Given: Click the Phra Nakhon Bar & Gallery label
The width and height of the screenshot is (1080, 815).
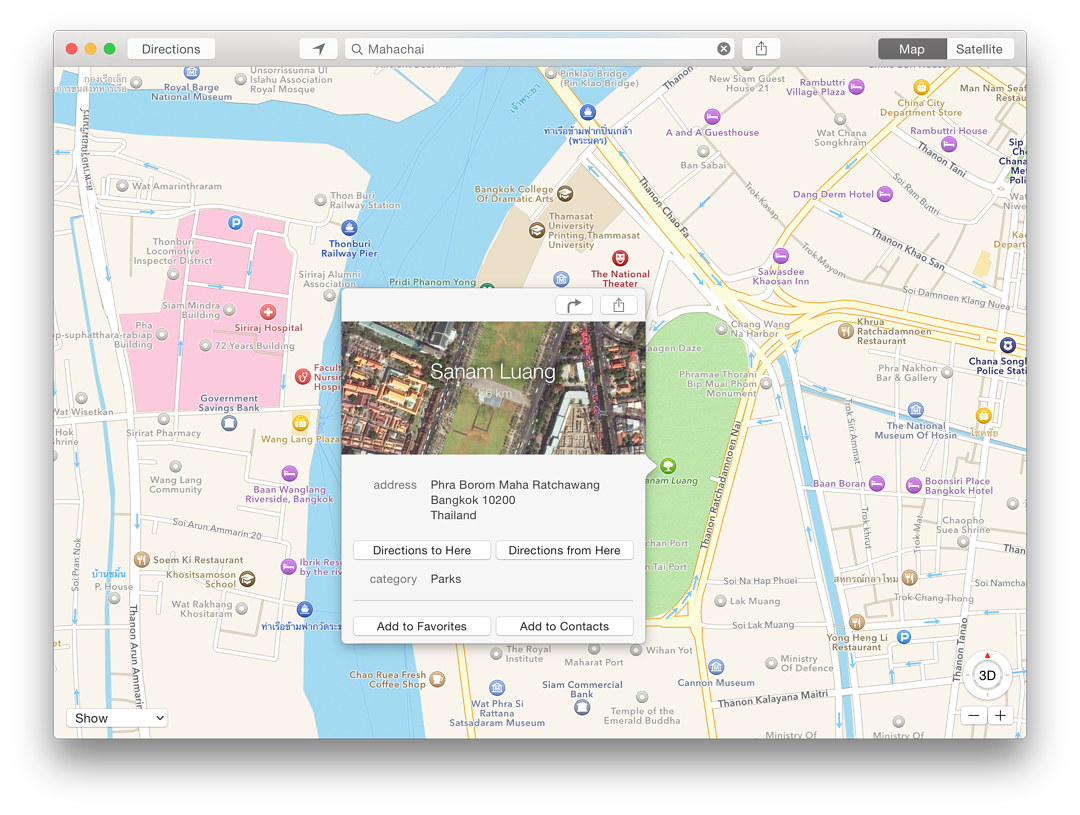Looking at the screenshot, I should tap(907, 373).
